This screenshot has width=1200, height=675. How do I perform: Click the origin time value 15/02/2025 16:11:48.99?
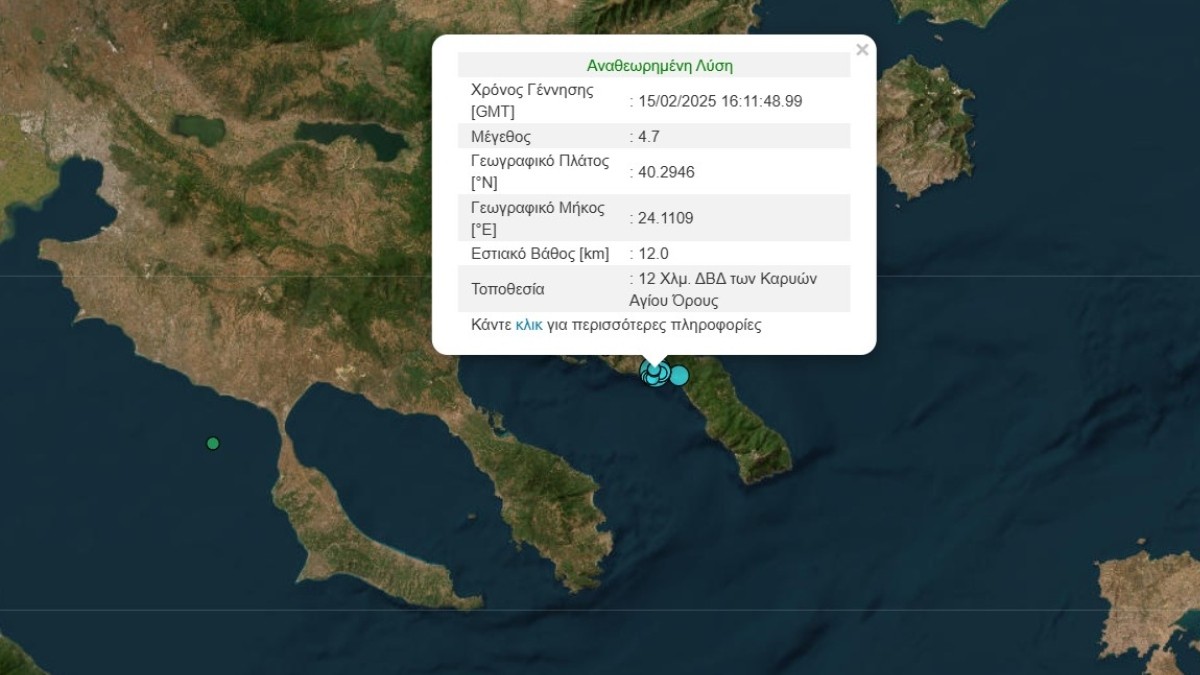point(721,101)
